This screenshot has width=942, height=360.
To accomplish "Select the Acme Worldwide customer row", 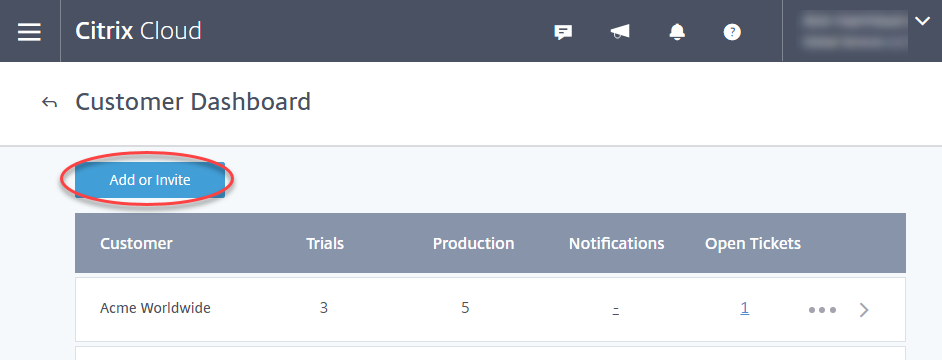I will click(x=490, y=309).
